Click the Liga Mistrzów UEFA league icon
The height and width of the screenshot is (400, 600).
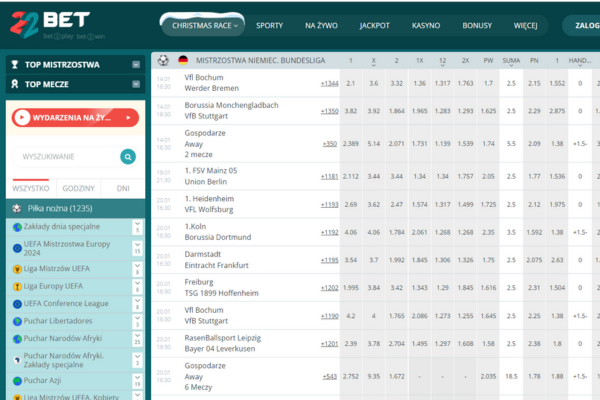click(17, 268)
